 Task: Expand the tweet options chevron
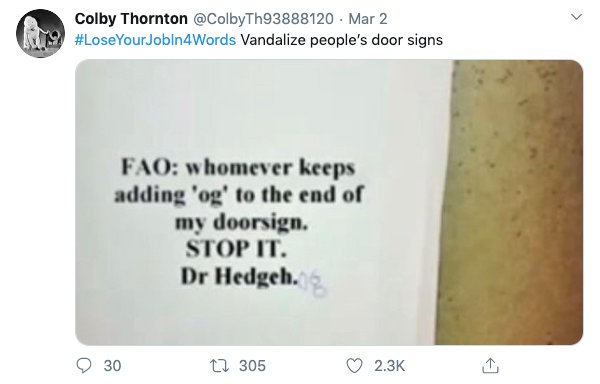point(576,17)
